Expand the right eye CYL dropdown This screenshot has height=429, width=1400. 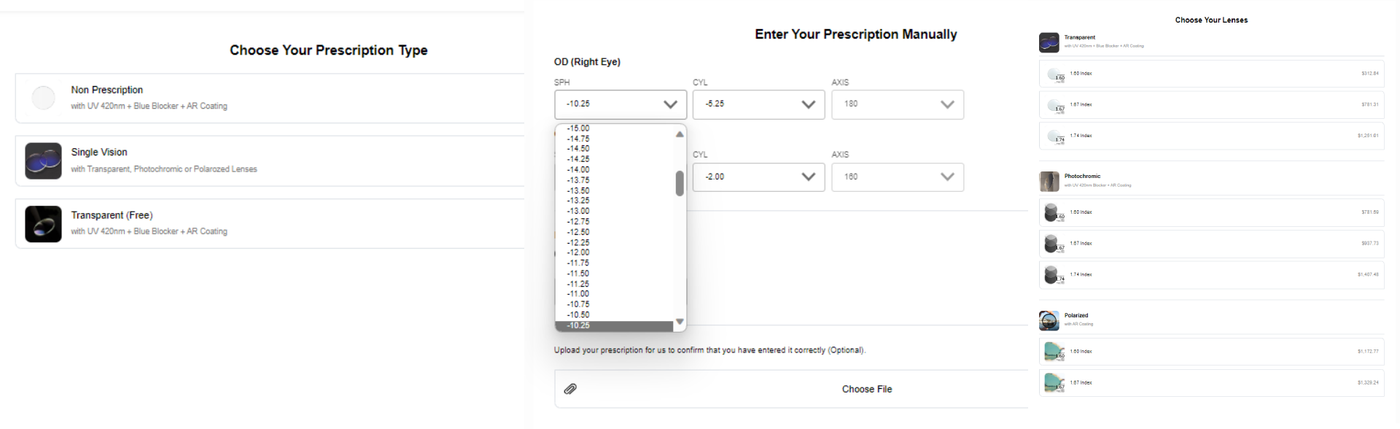coord(758,104)
